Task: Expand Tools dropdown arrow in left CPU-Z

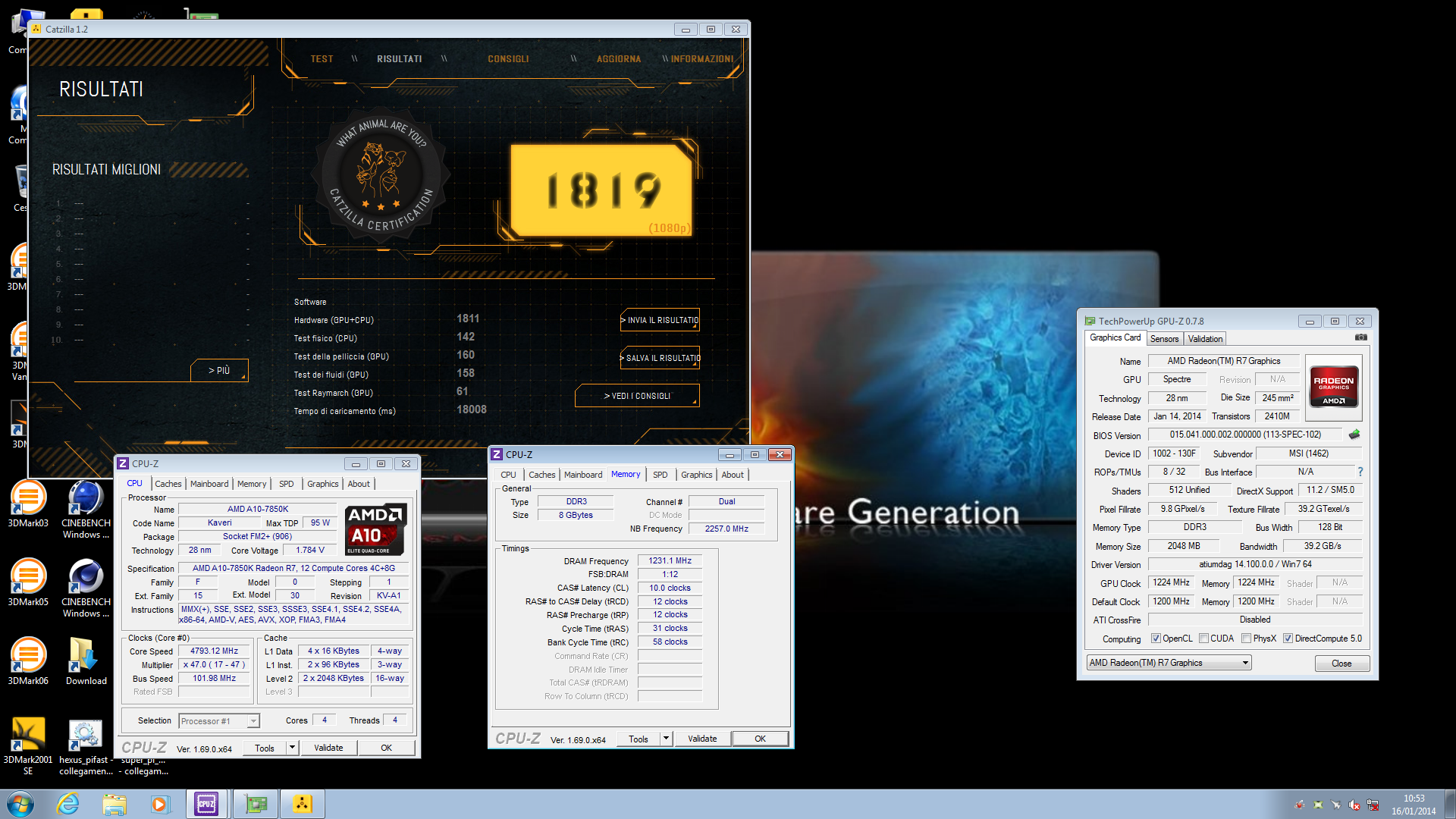Action: pos(292,748)
